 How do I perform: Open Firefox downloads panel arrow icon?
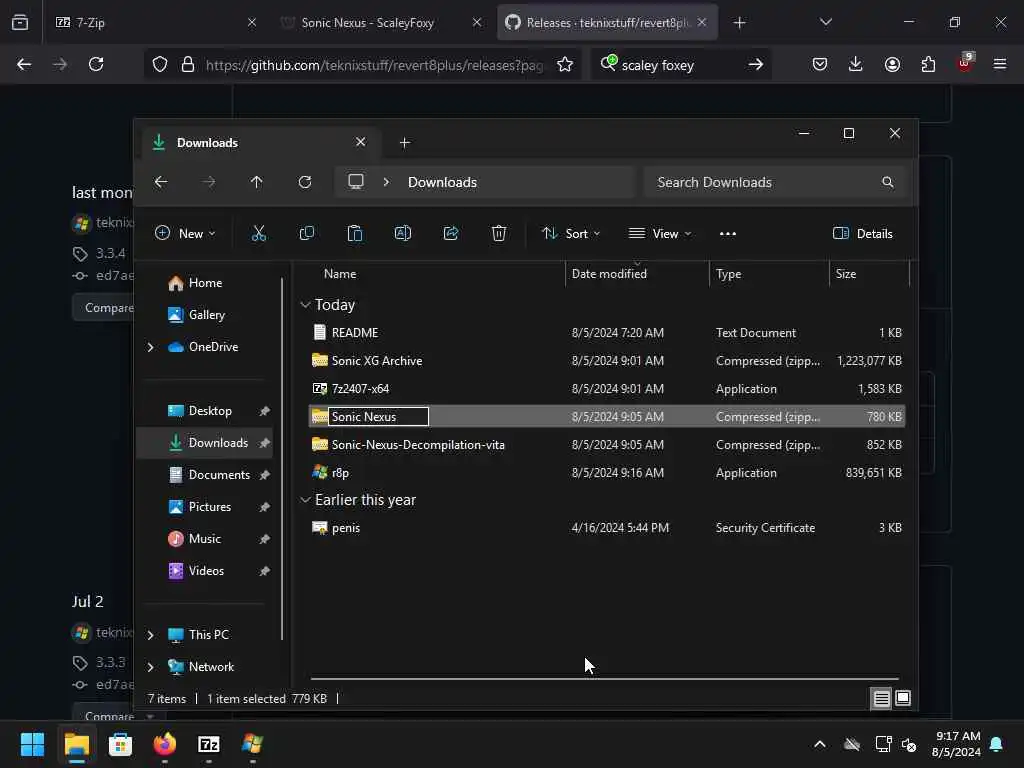pyautogui.click(x=856, y=64)
